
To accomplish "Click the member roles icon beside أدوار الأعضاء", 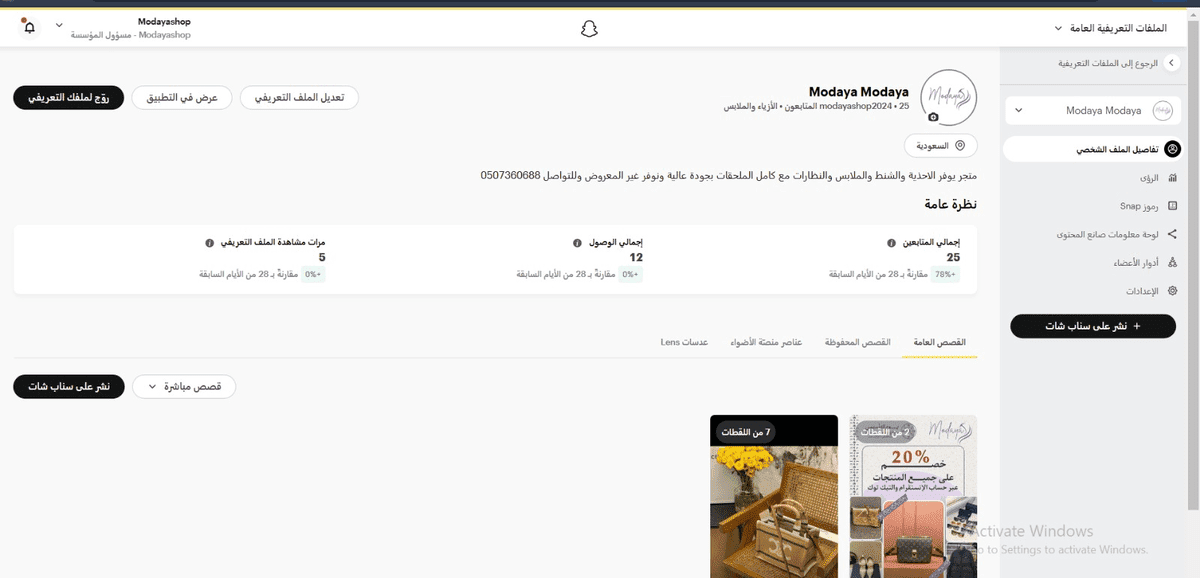I will point(1172,262).
